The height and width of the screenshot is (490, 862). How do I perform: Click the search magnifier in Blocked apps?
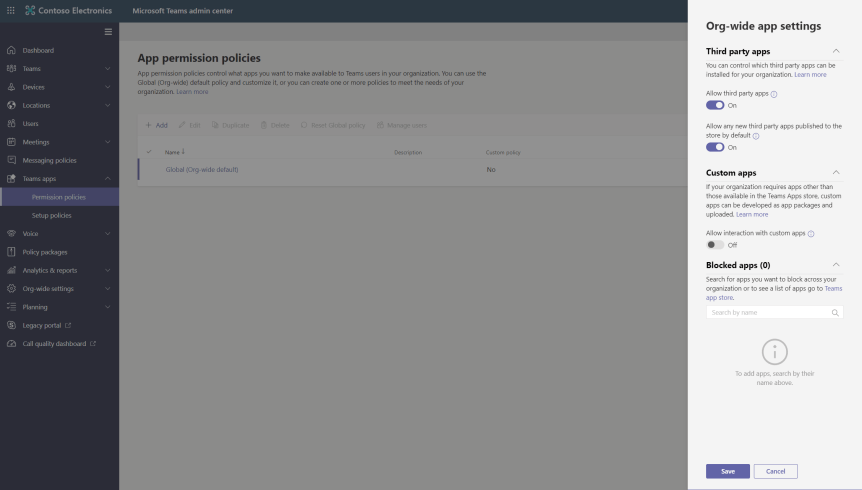[835, 313]
